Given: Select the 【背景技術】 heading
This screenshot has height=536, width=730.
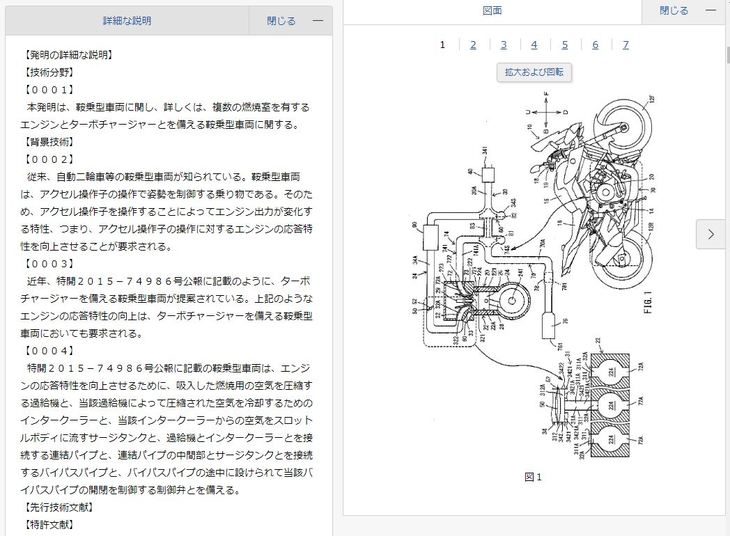Looking at the screenshot, I should (48, 142).
